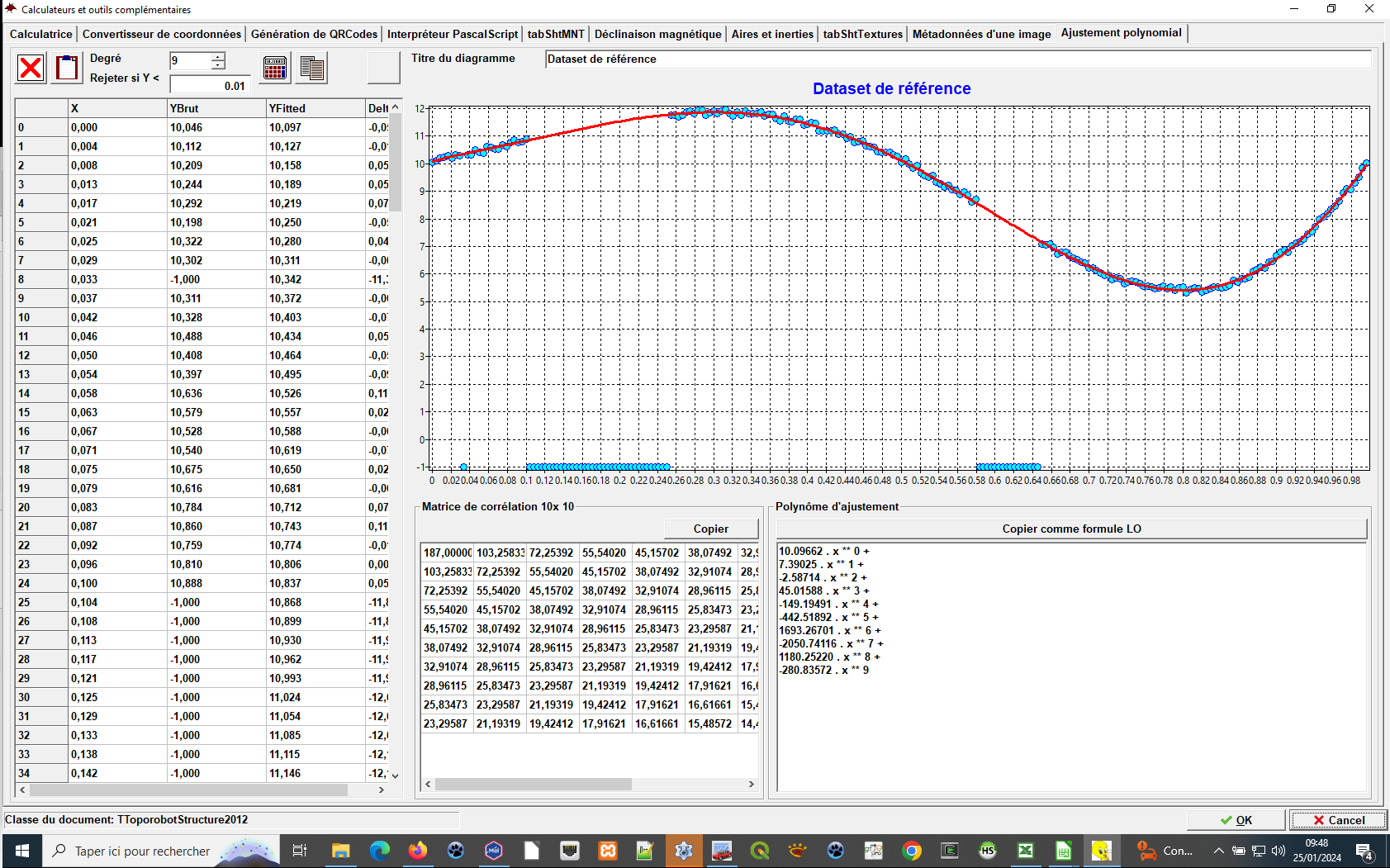Click the X column header
Image resolution: width=1390 pixels, height=868 pixels.
point(117,108)
